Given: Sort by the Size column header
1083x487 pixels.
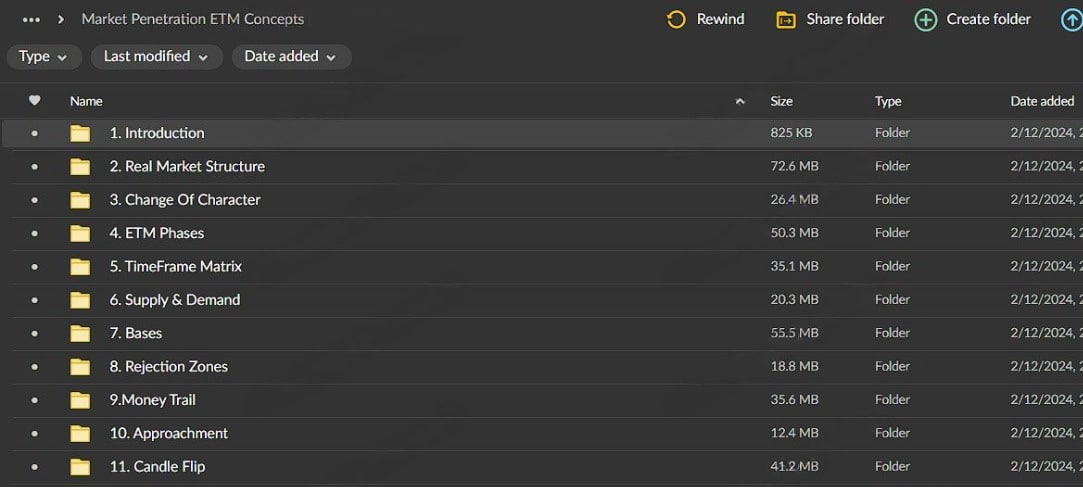Looking at the screenshot, I should pos(781,101).
